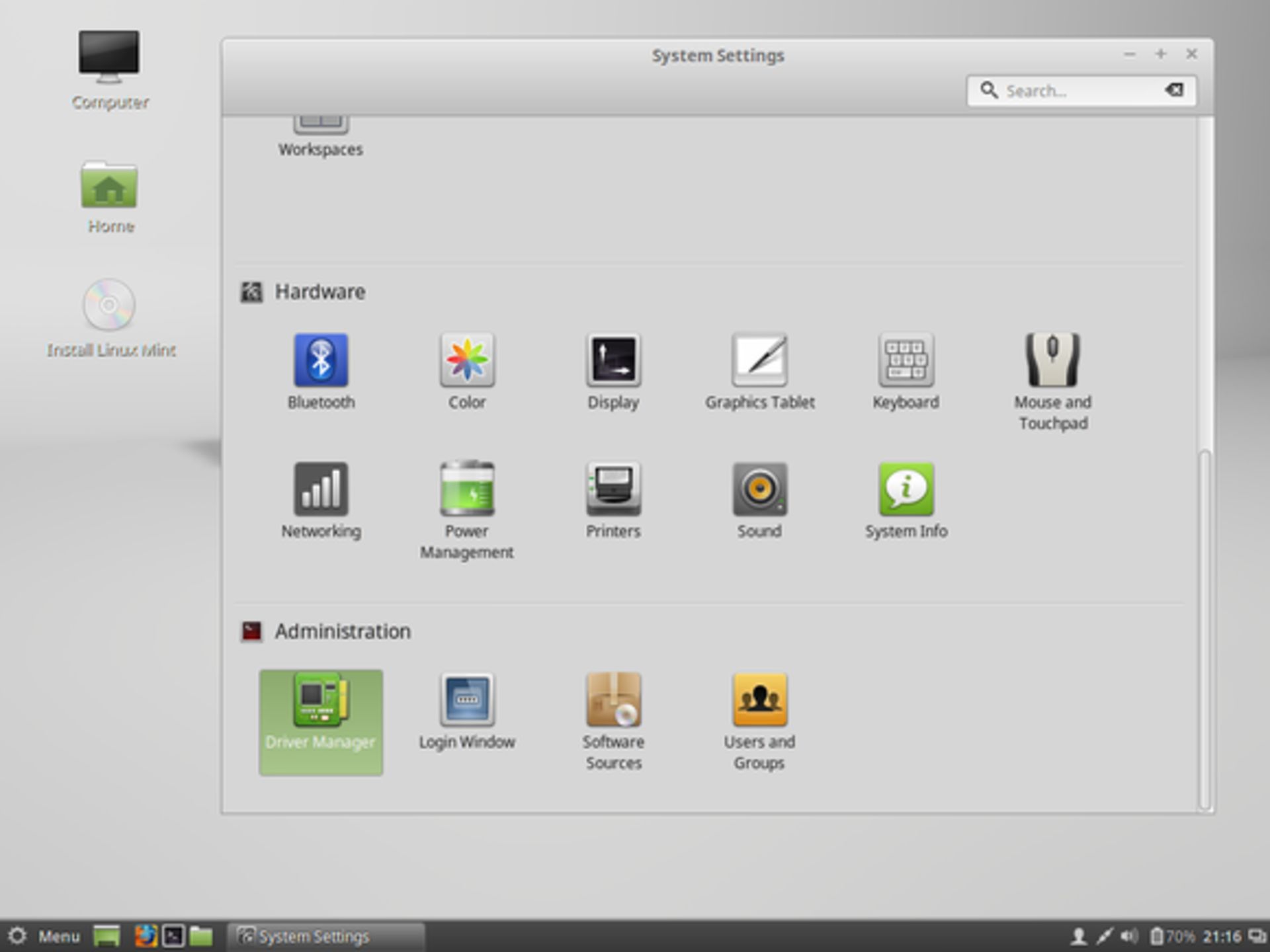Screen dimensions: 1270x952
Task: Open Login Window settings
Action: (x=467, y=711)
